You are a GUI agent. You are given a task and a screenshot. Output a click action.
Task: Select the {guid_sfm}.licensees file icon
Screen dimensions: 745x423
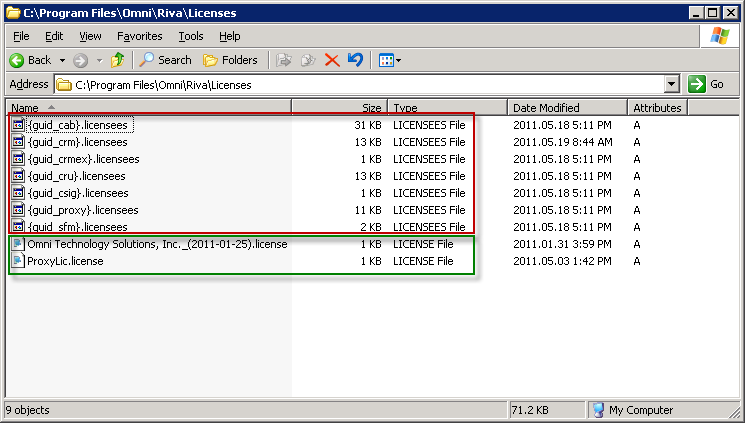(x=18, y=226)
